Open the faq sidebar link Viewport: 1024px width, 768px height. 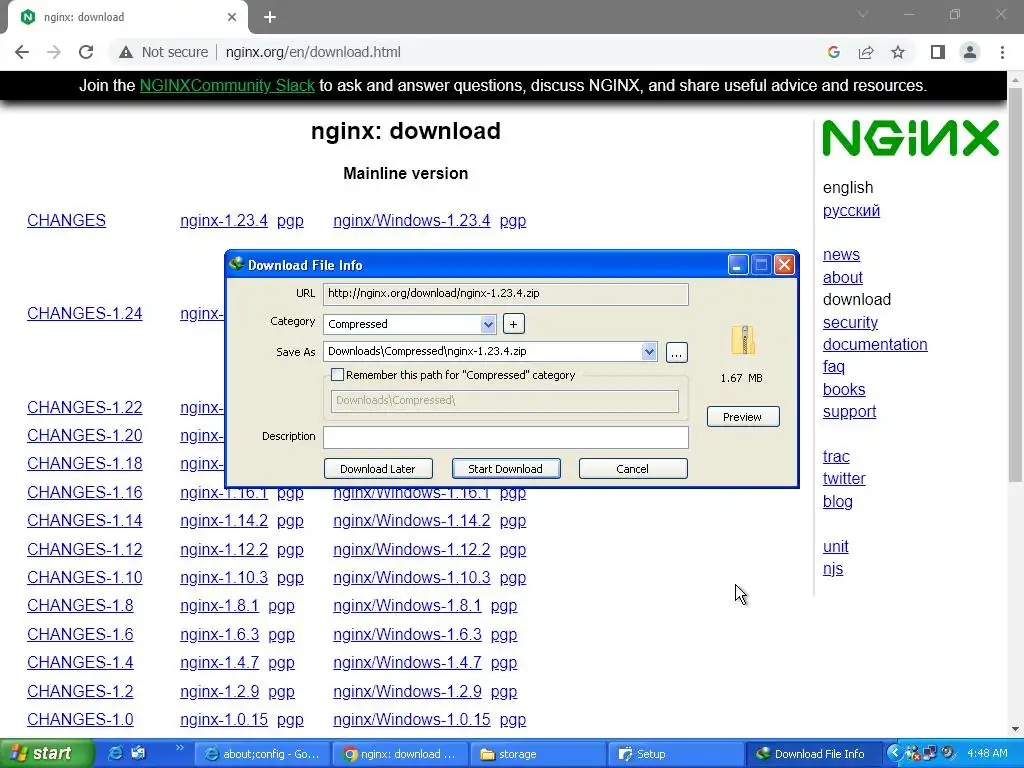click(x=833, y=367)
